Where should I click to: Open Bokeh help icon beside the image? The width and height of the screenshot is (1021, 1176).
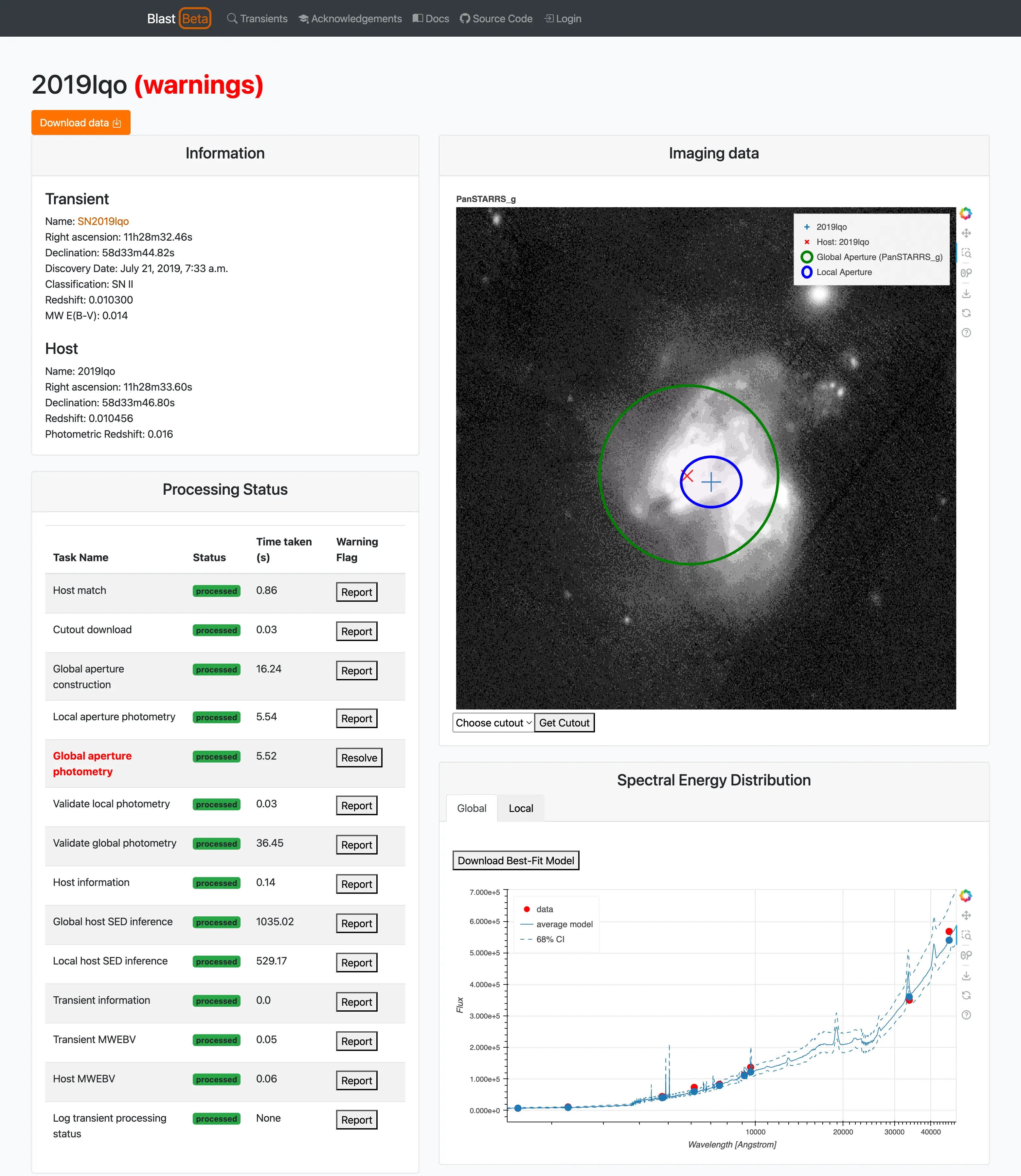coord(966,333)
